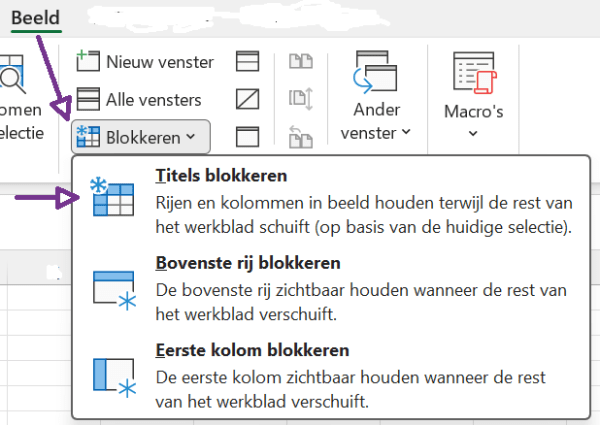Viewport: 600px width, 425px height.
Task: Select the Nieuw venster label
Action: (x=160, y=62)
